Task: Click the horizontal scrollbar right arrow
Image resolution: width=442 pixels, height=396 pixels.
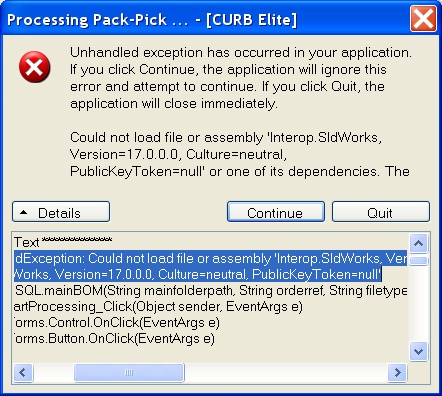Action: click(x=397, y=372)
